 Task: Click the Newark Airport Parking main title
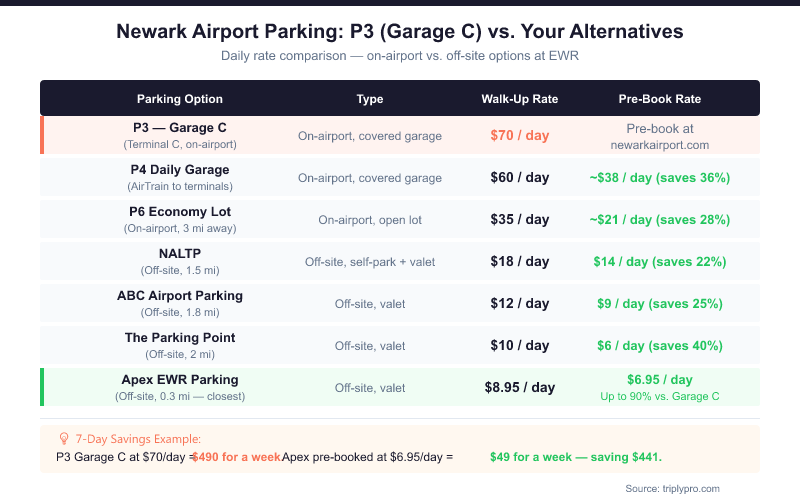(400, 31)
